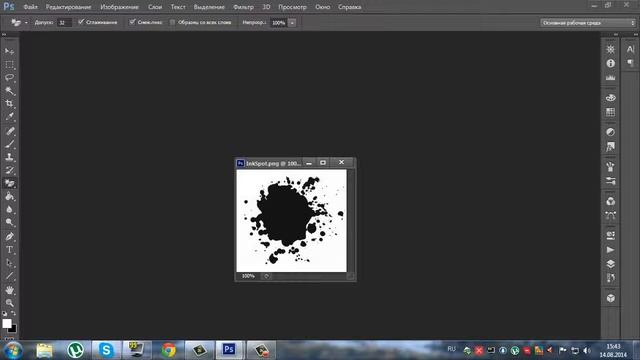Toggle the Смеж.пикс contiguous checkbox
Viewport: 640px width, 360px height.
click(132, 22)
